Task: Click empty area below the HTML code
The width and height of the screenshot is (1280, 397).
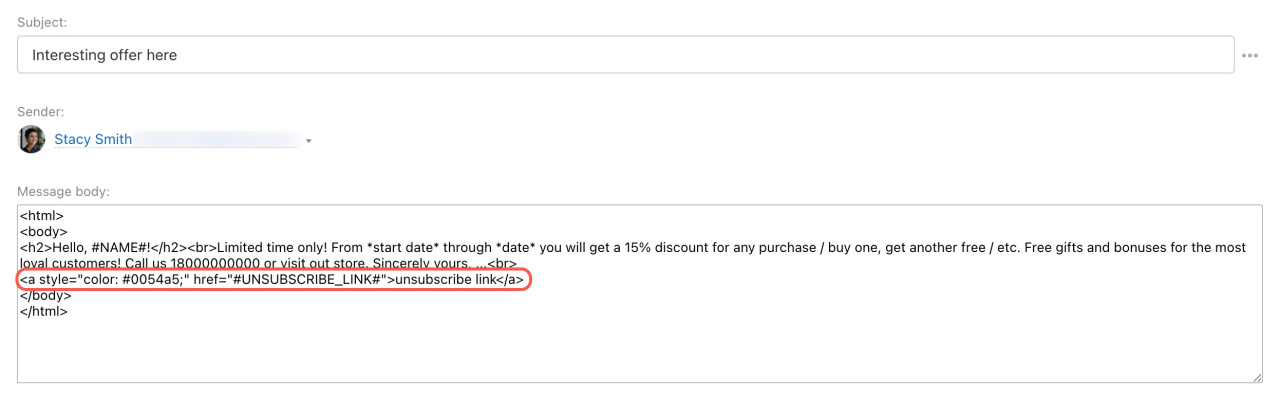Action: [640, 350]
